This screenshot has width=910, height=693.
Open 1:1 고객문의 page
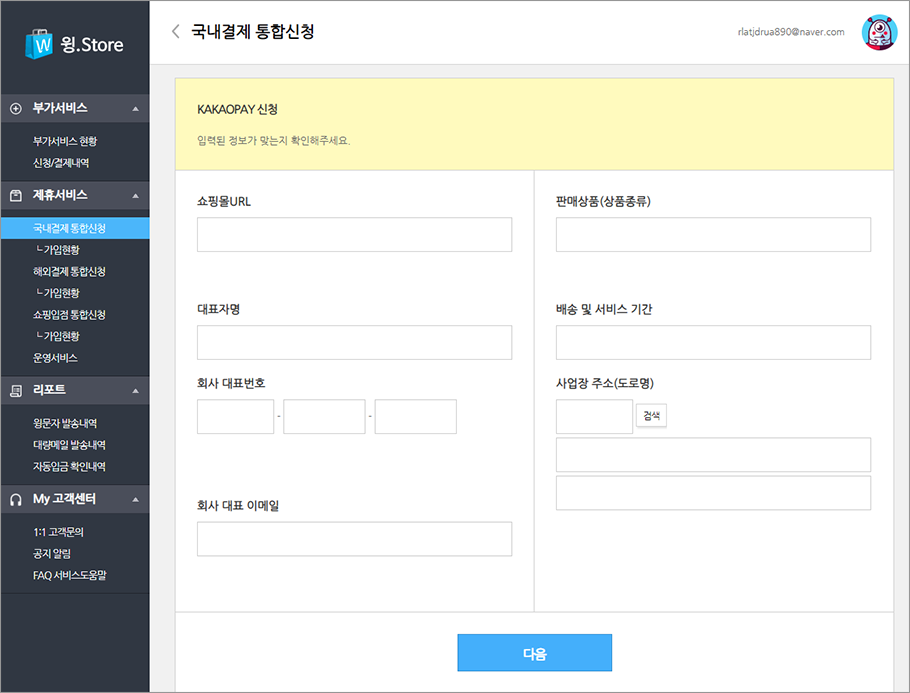click(x=58, y=532)
